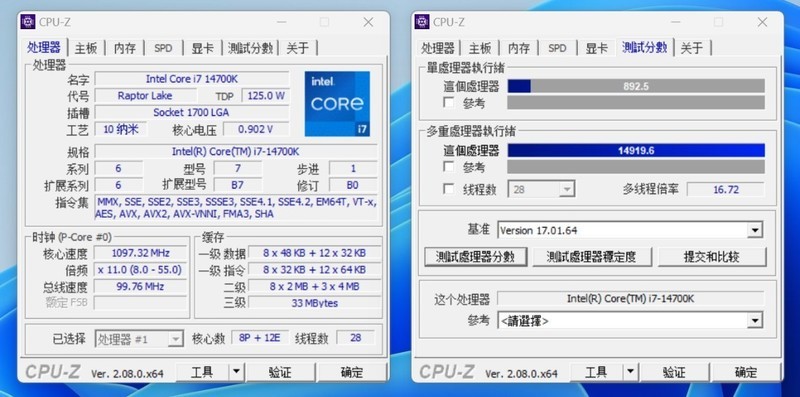Click the 核心数 8P + 12E value
The height and width of the screenshot is (397, 800).
point(260,338)
